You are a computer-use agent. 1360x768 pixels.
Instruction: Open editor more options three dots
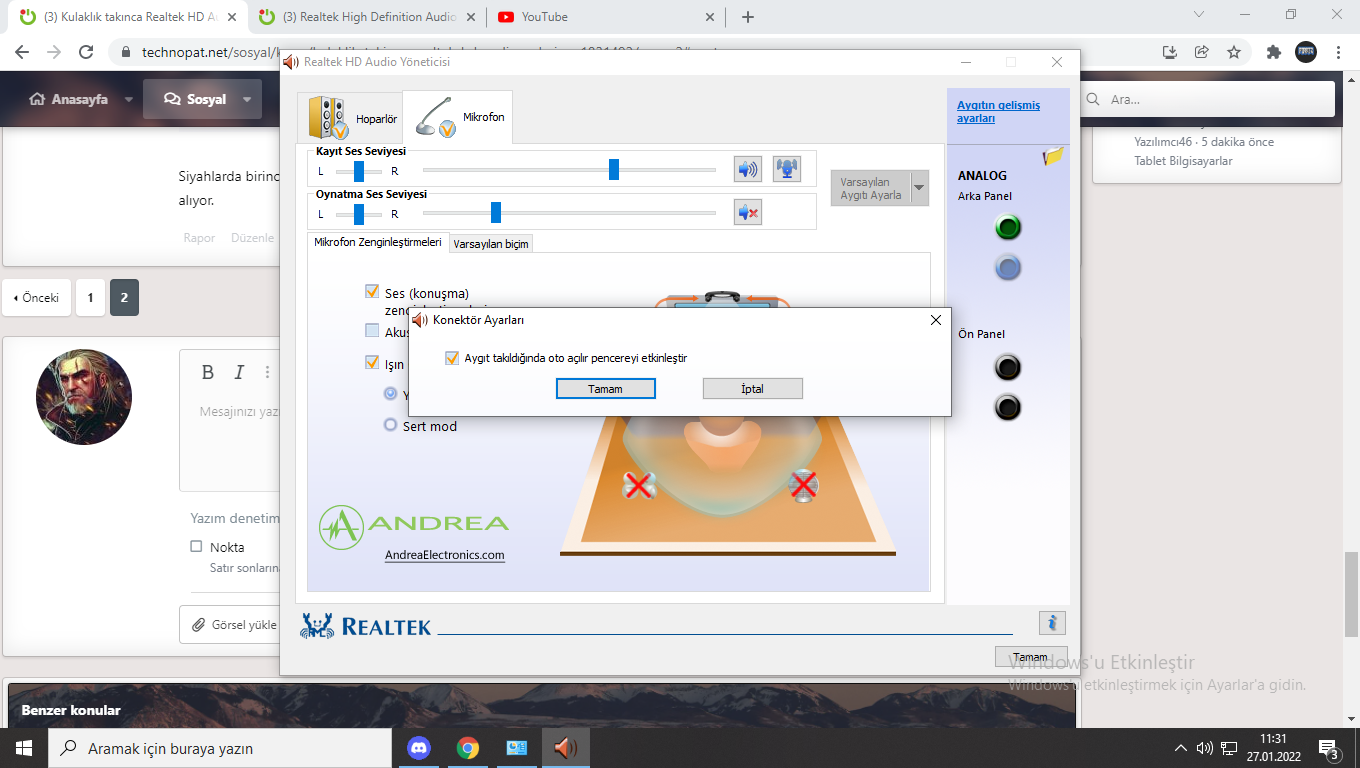click(x=267, y=373)
